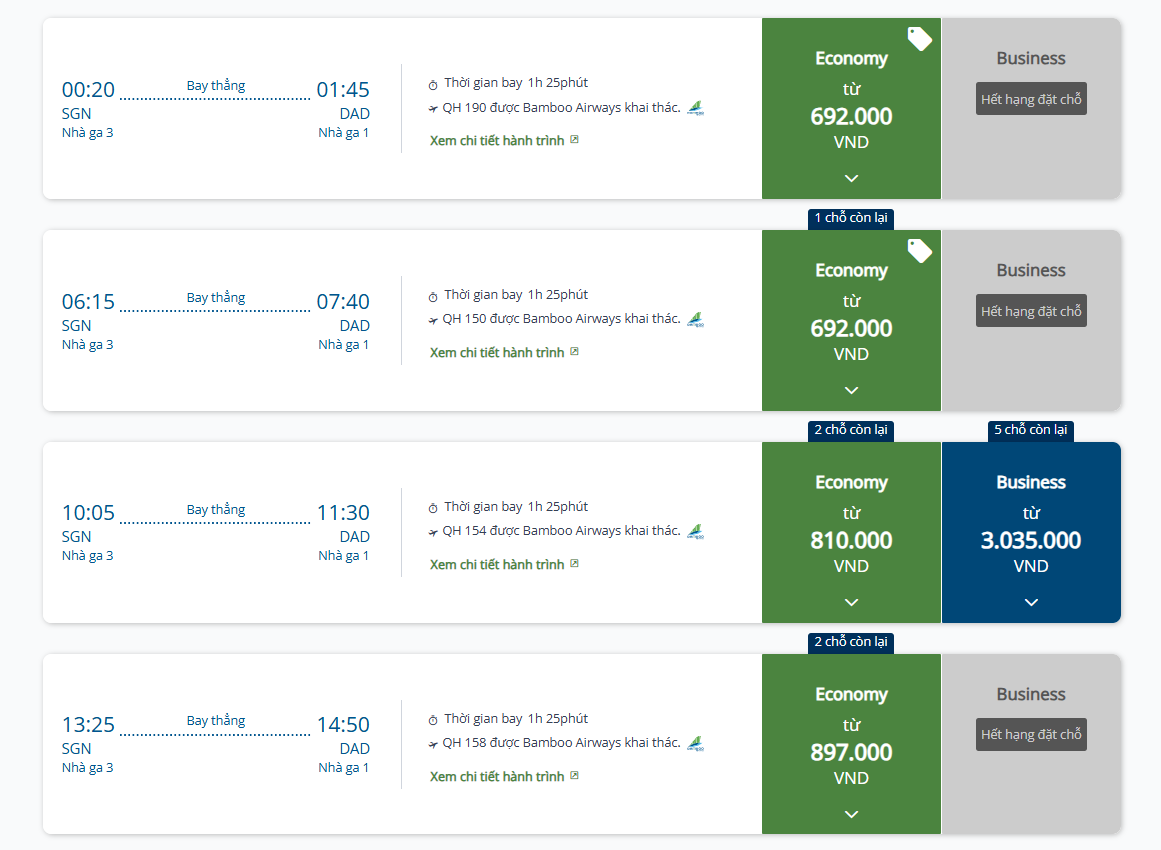Open Xem chi tiết hành trình for QH 150
Screen dimensions: 1161x850
point(497,353)
